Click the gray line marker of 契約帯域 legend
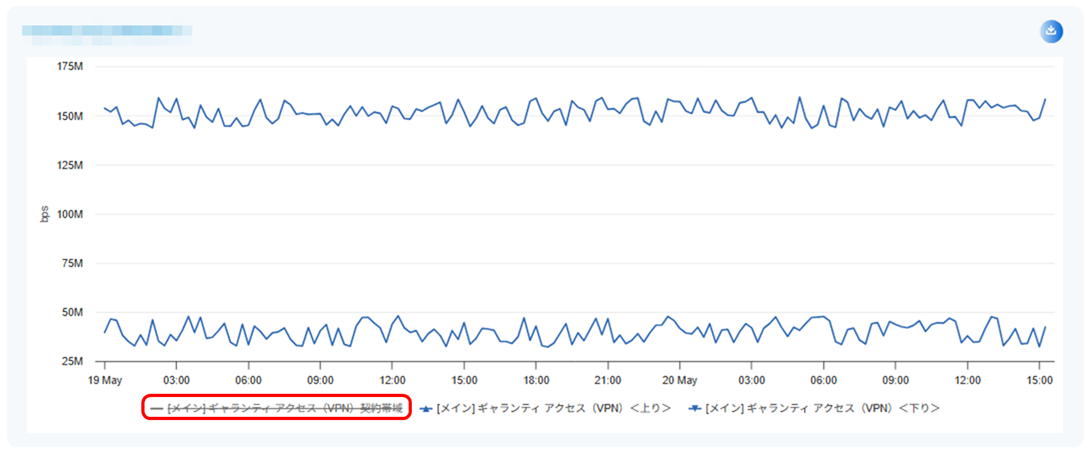The height and width of the screenshot is (452, 1091). click(x=157, y=409)
